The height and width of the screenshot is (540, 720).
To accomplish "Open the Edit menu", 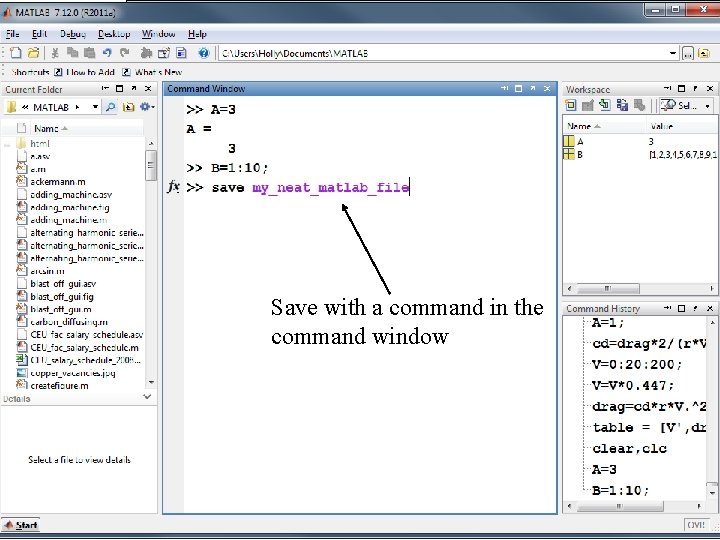I will point(39,34).
